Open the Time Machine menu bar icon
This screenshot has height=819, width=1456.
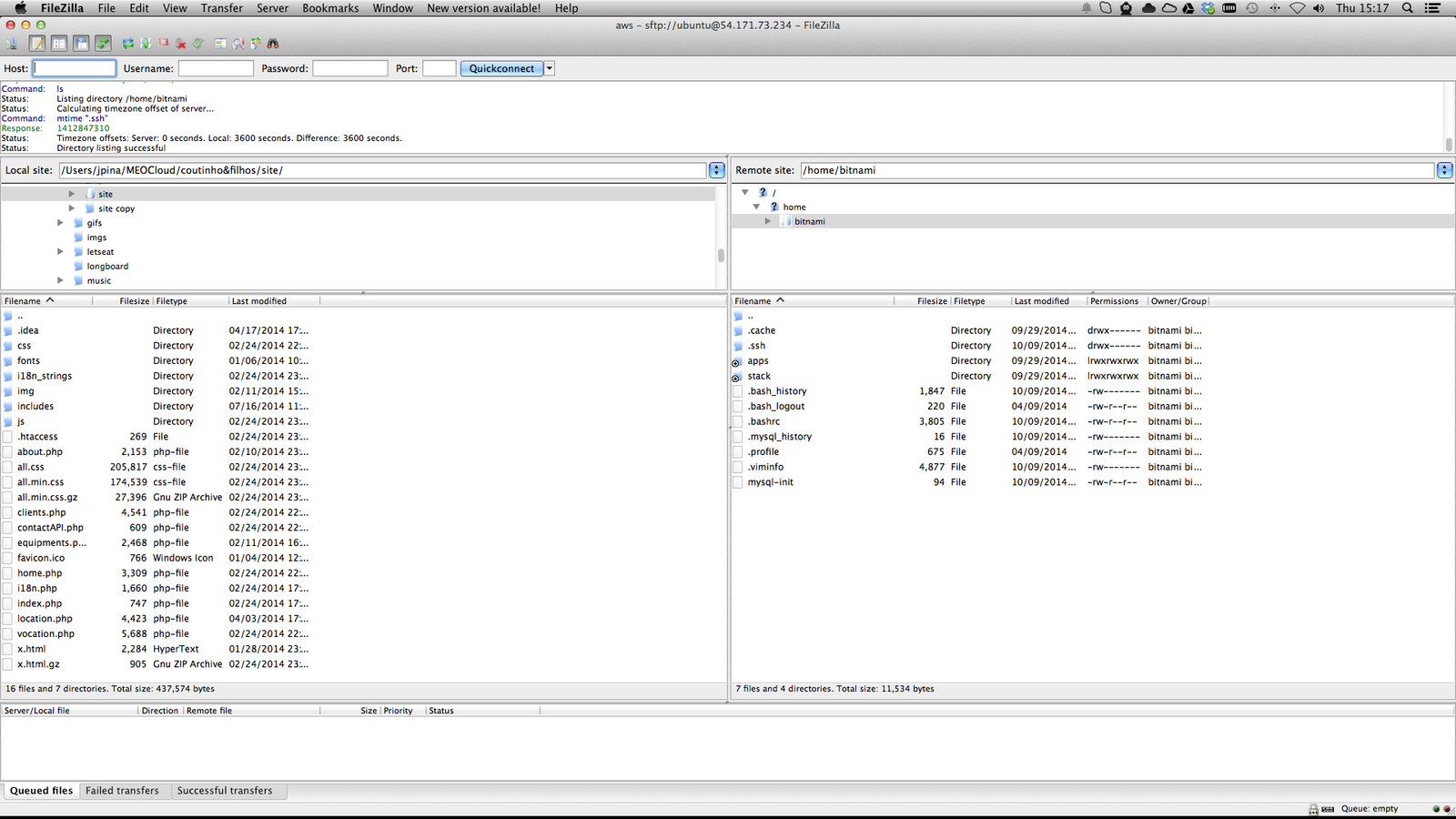tap(1252, 8)
